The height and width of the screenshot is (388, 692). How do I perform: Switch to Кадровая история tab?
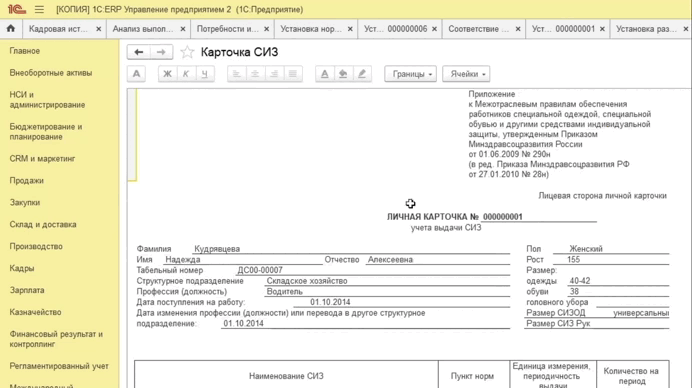pos(58,29)
